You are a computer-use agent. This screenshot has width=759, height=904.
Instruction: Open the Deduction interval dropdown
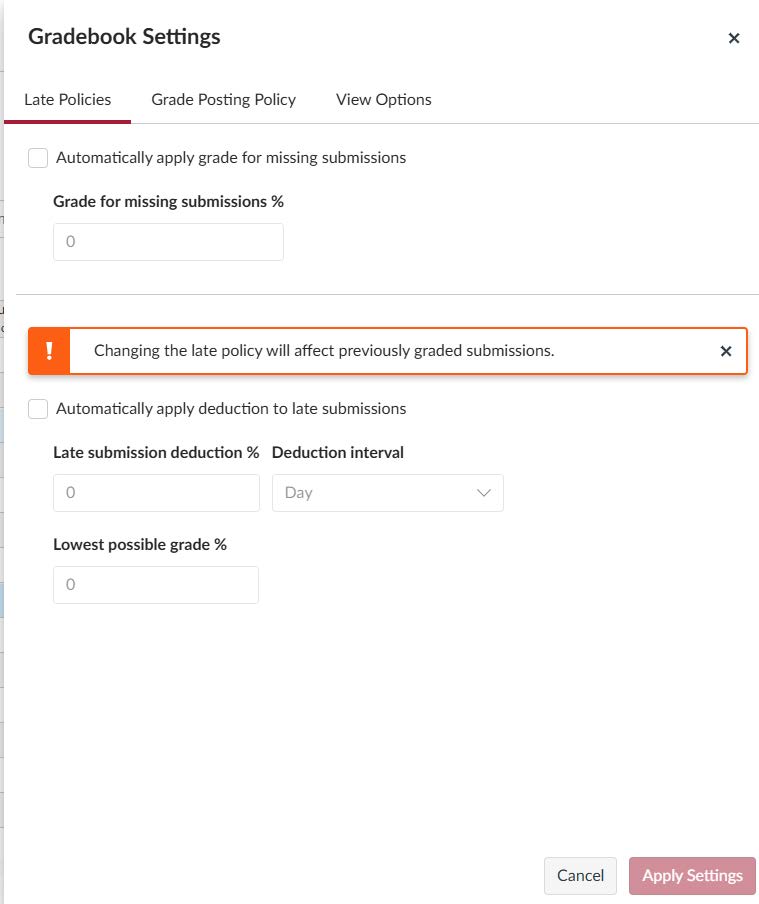coord(388,493)
